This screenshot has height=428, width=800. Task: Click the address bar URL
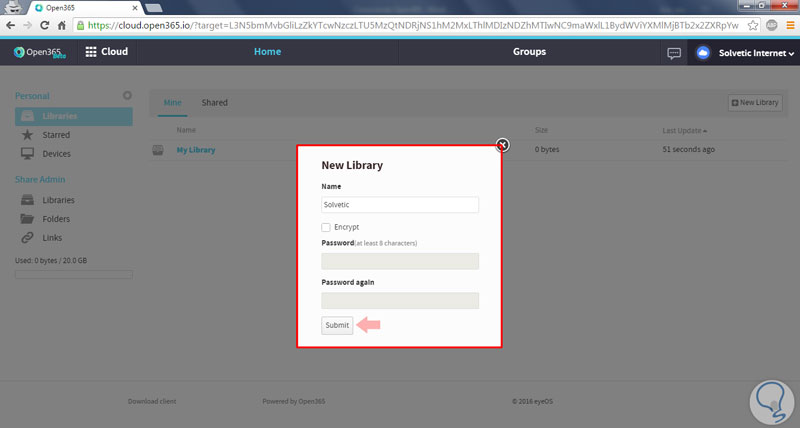pos(413,25)
